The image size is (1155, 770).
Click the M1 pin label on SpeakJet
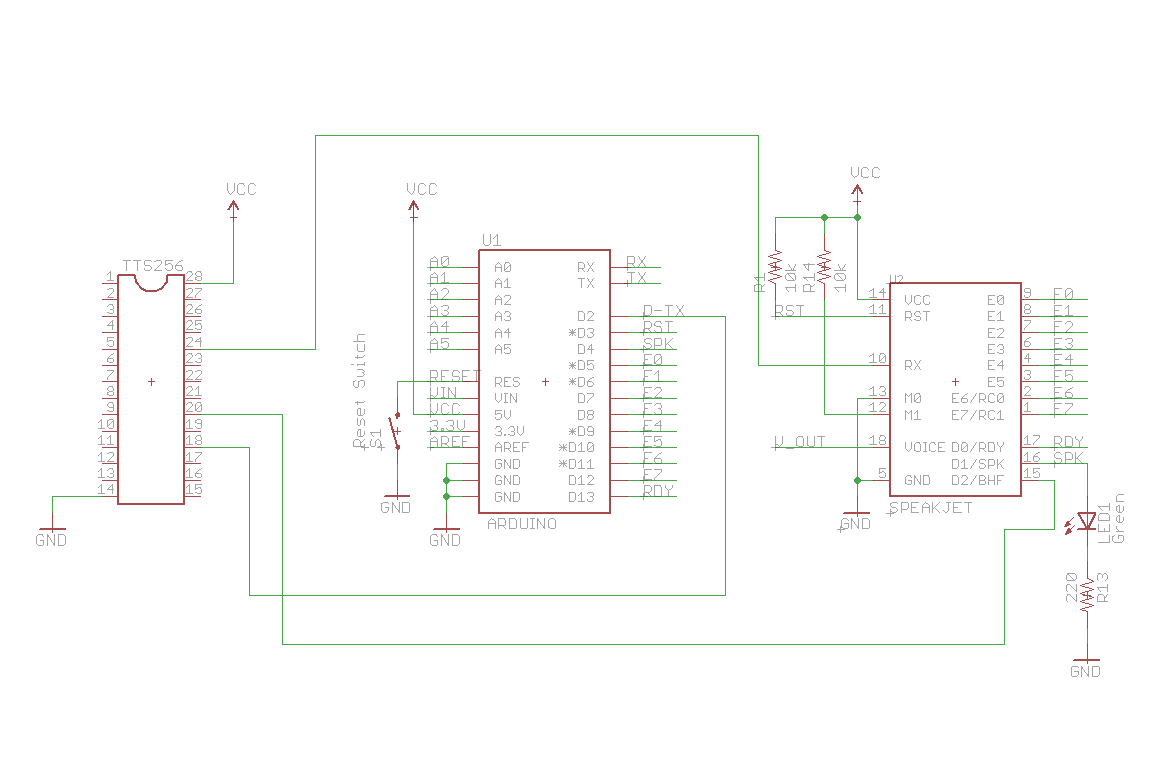[x=913, y=416]
